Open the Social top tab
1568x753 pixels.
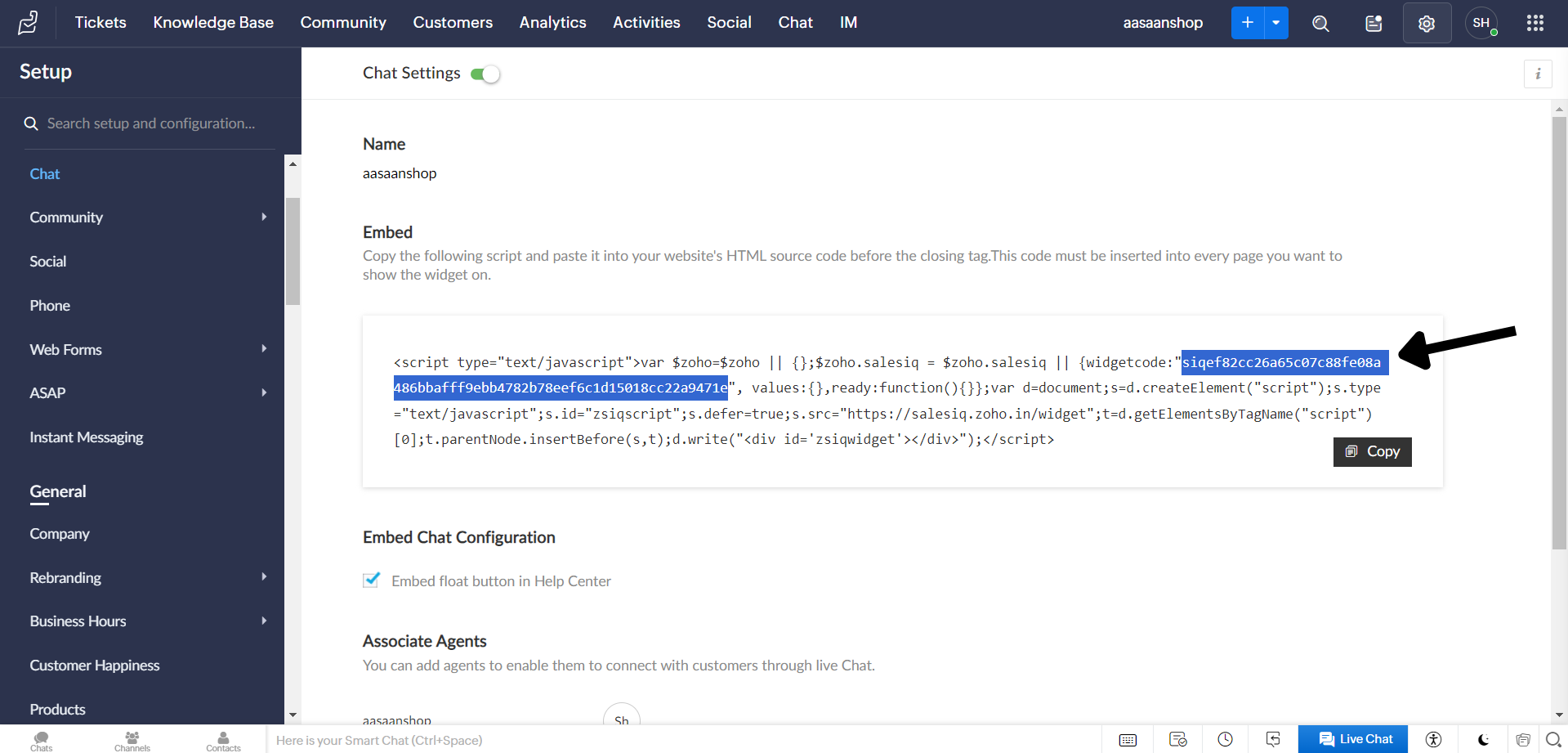729,23
